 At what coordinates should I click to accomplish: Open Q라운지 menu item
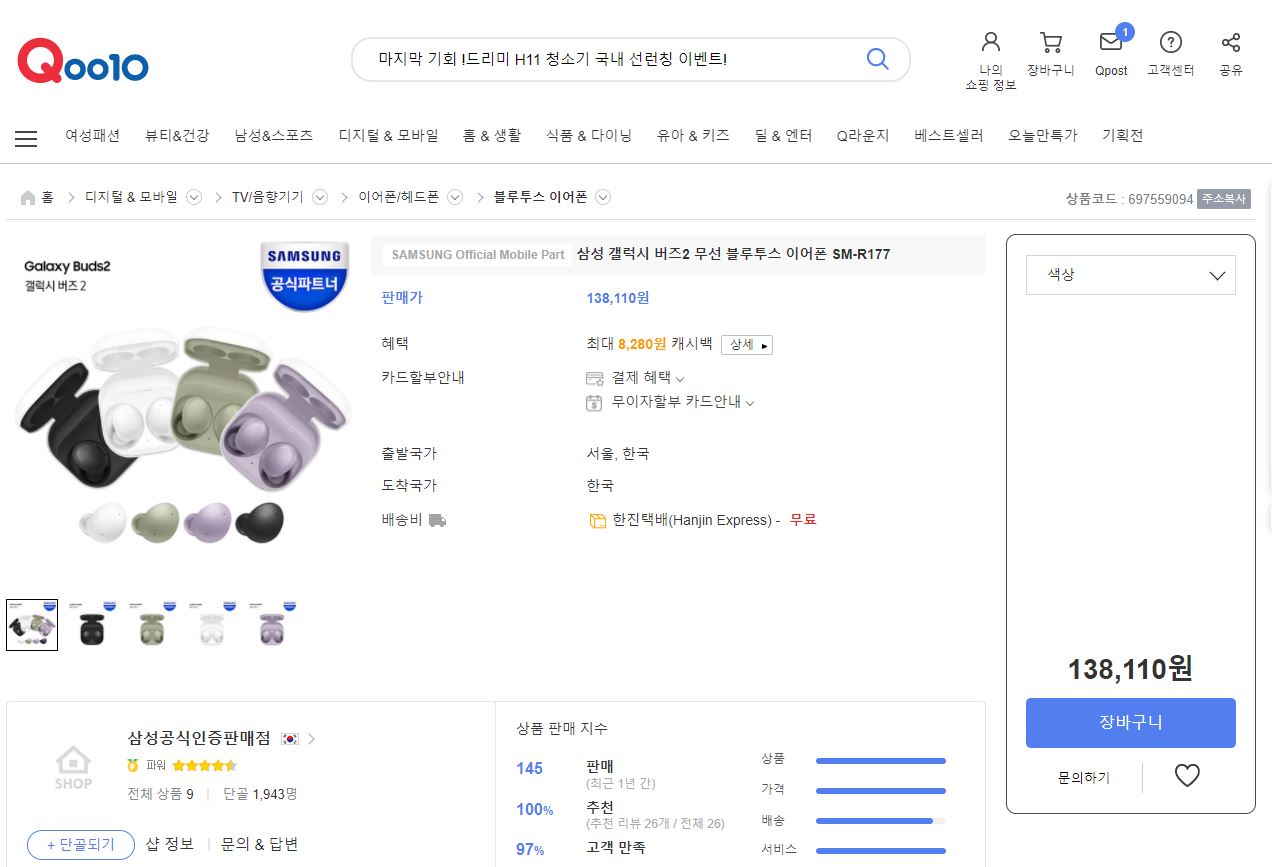pos(863,135)
